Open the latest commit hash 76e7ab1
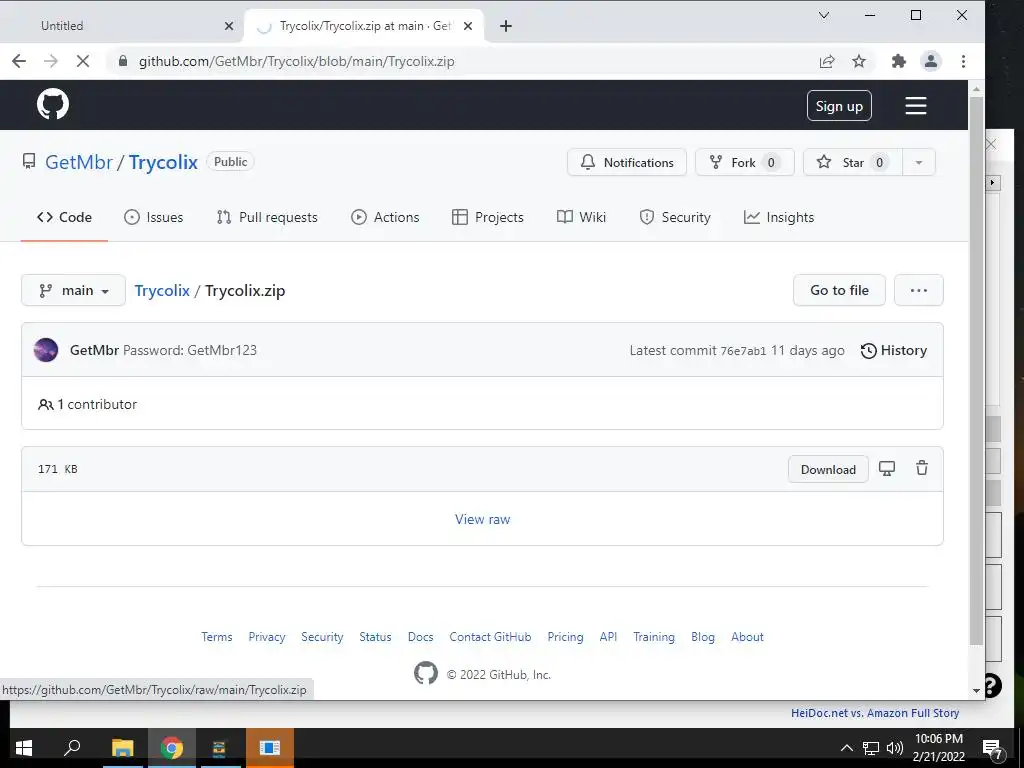 pyautogui.click(x=743, y=351)
